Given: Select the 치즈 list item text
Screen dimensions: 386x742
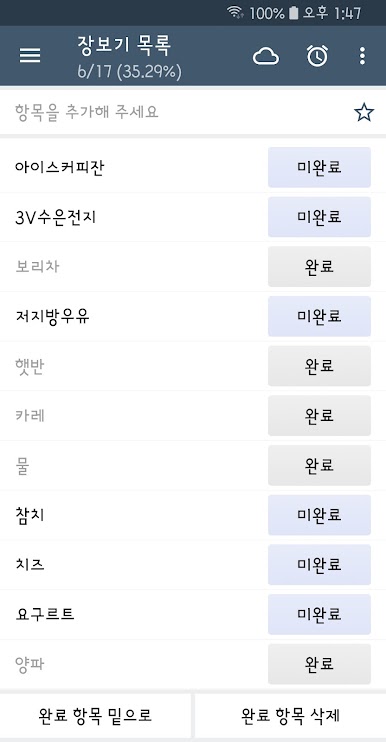Looking at the screenshot, I should click(30, 565).
